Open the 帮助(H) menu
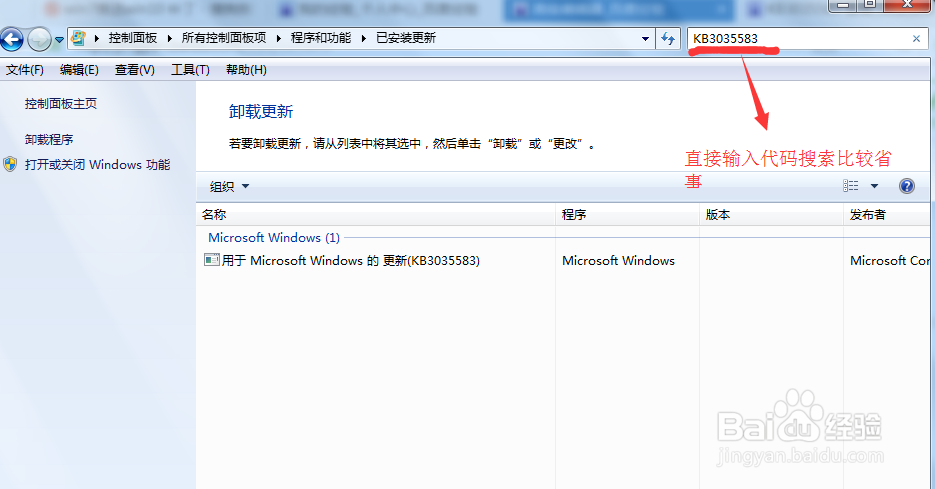 coord(246,70)
